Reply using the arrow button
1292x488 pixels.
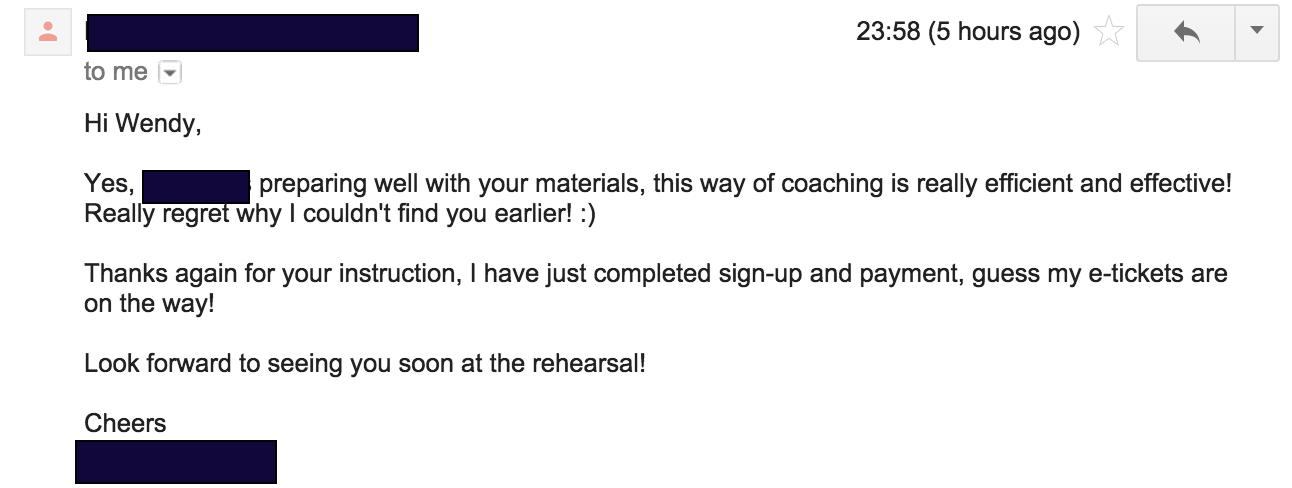(1186, 32)
